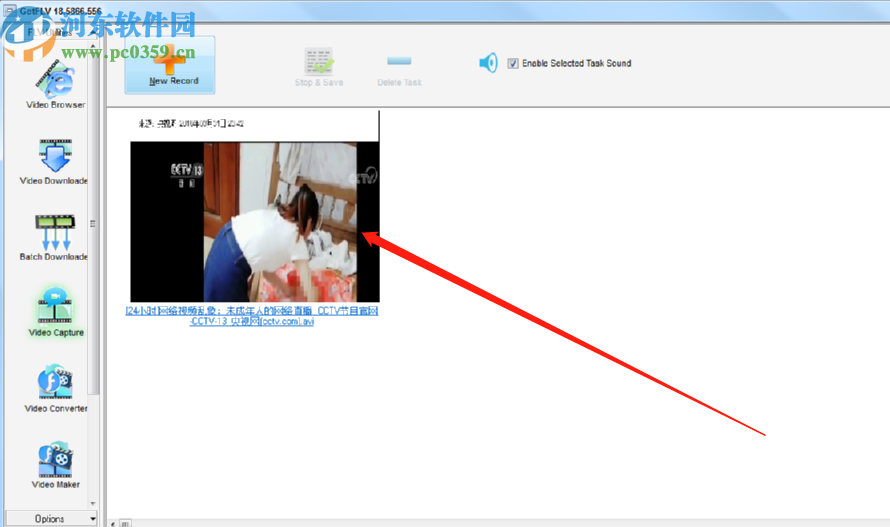Click Stop & Save toolbar button
Image resolution: width=890 pixels, height=527 pixels.
click(x=319, y=68)
